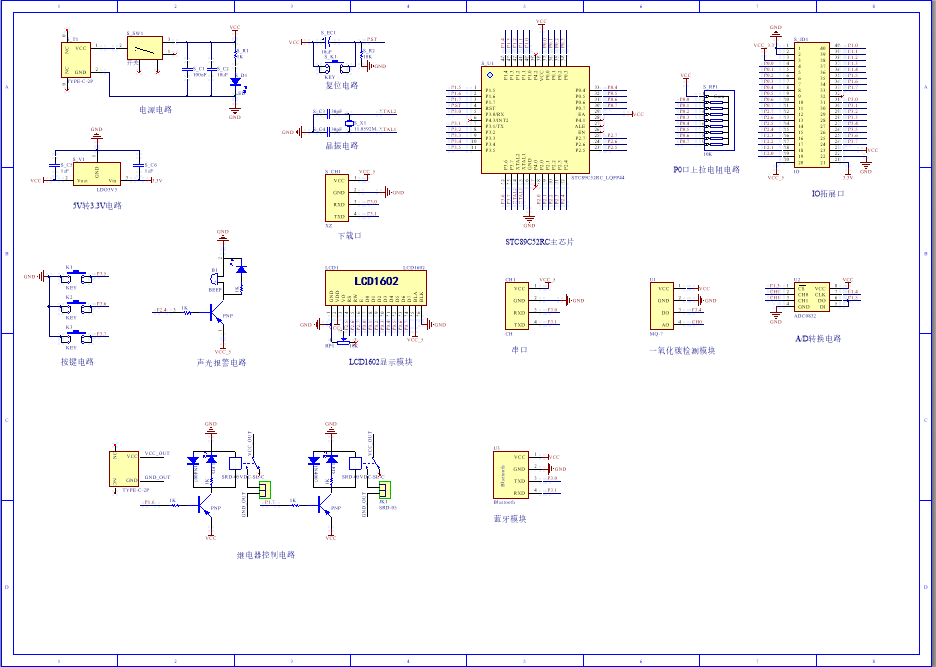Click the B1 BEEP buzzer symbol
936x667 pixels.
[216, 279]
